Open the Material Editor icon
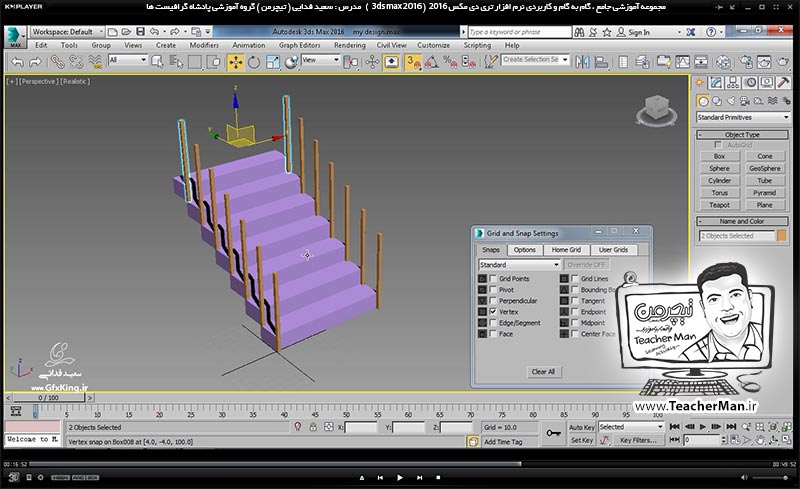Viewport: 800px width, 489px height. 723,62
